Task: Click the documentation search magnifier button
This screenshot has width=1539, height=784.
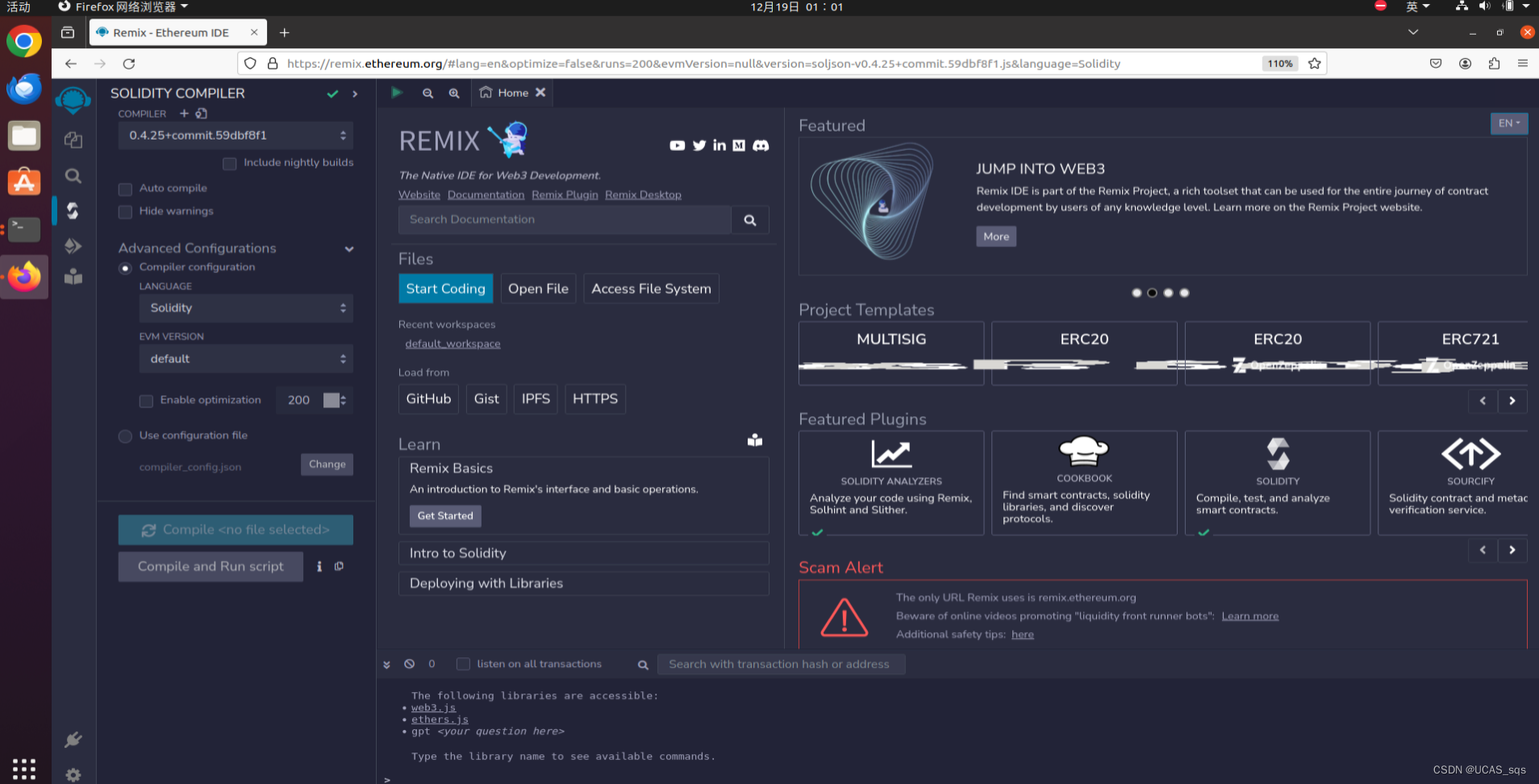Action: click(750, 220)
